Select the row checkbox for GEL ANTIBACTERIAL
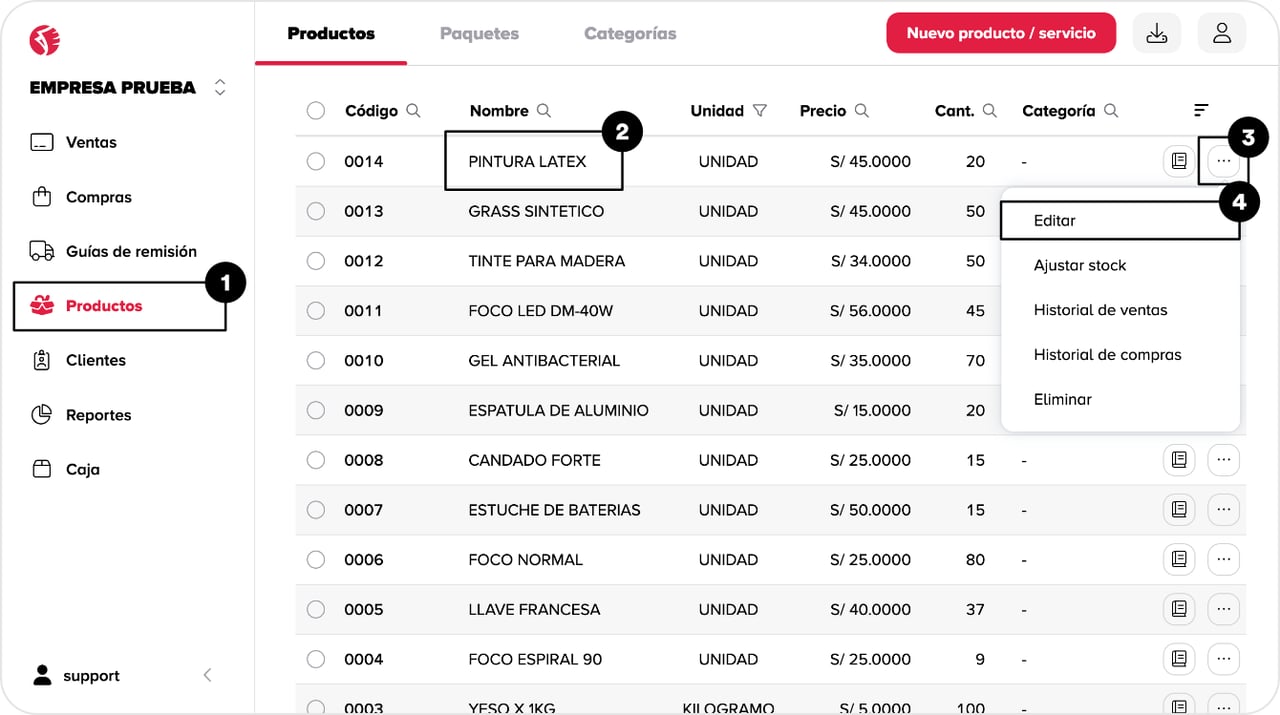This screenshot has width=1280, height=715. click(316, 360)
